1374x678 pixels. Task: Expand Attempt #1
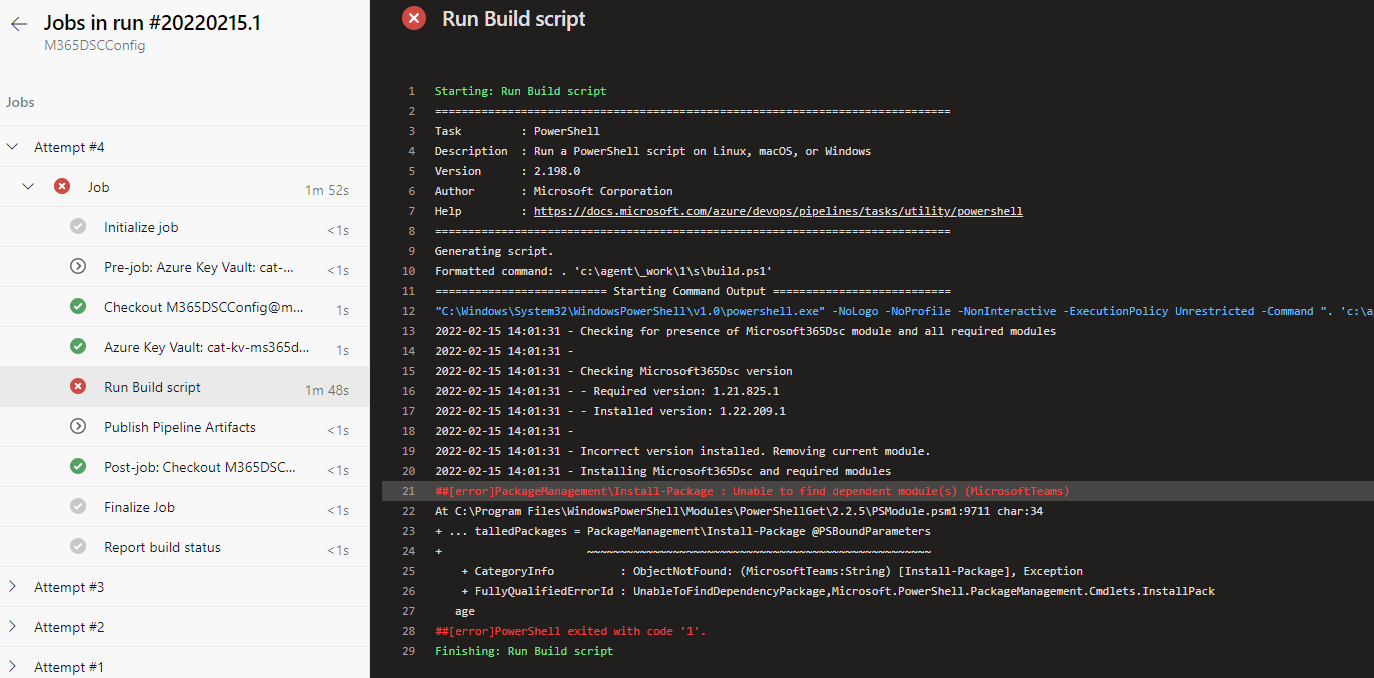click(12, 666)
